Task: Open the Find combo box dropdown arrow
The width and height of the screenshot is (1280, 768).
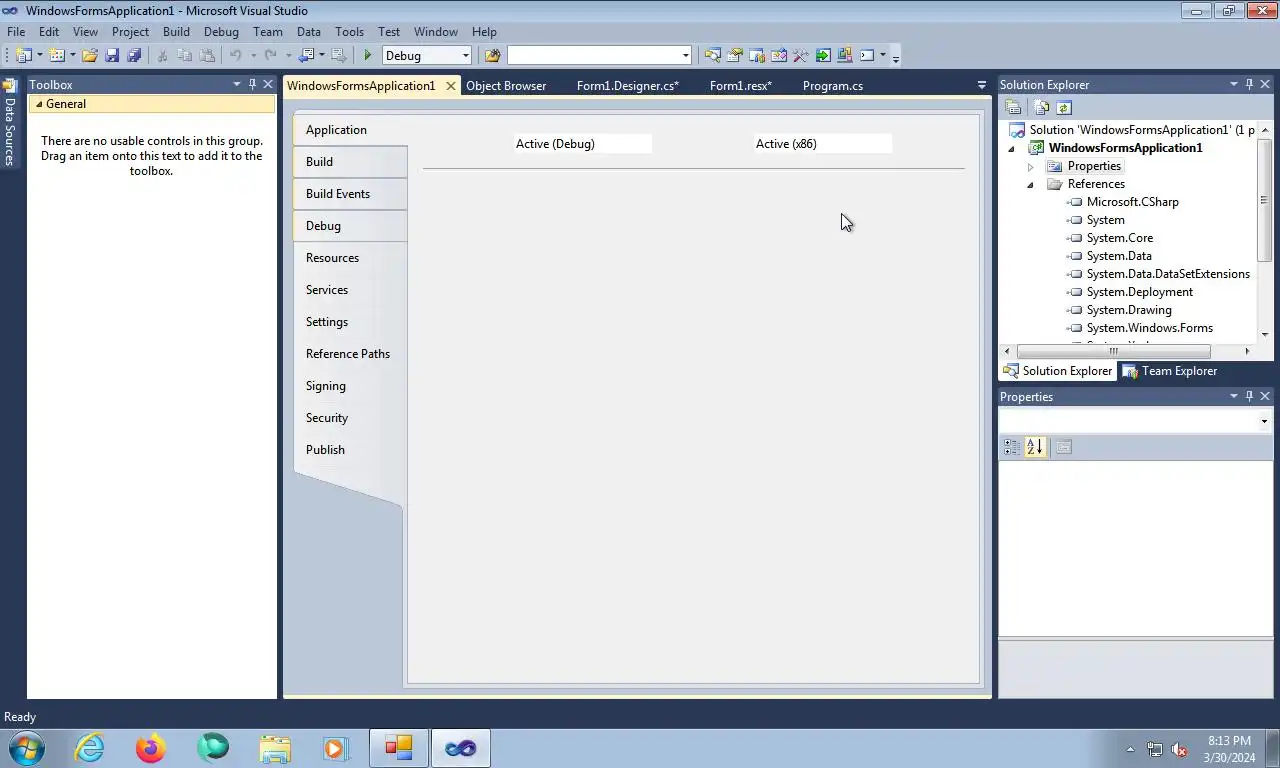Action: 685,56
